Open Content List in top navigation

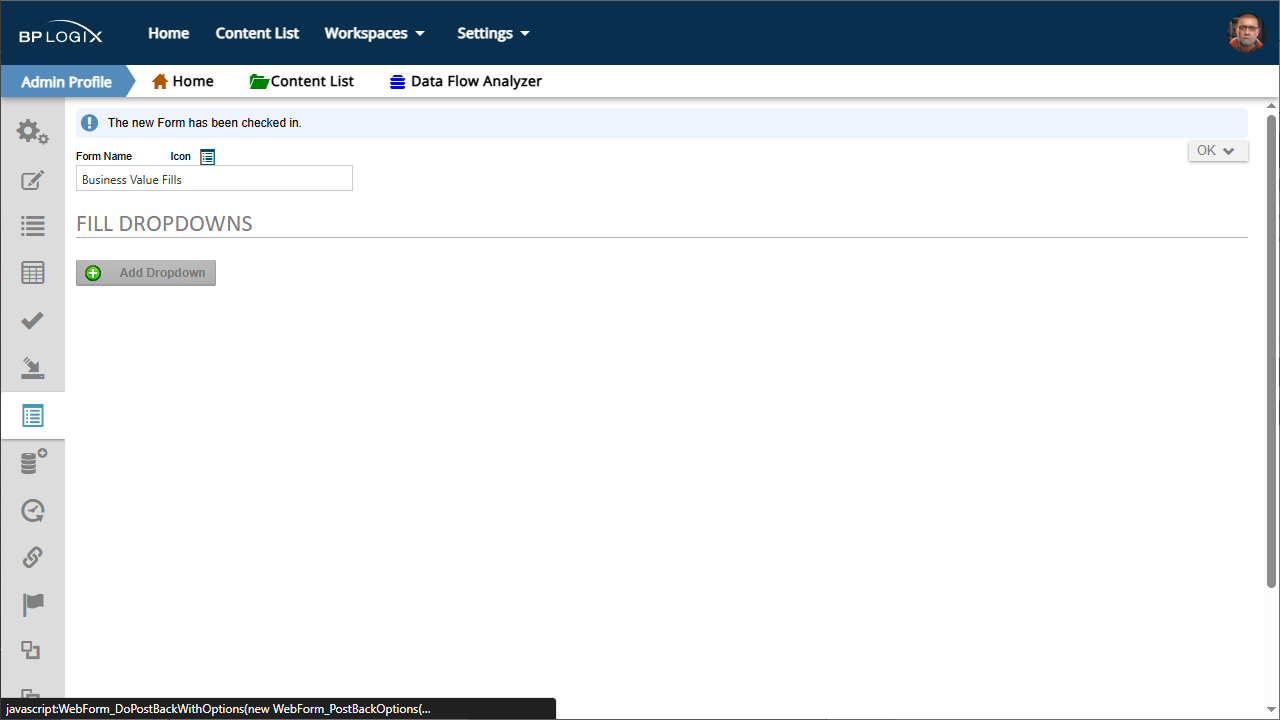coord(257,33)
